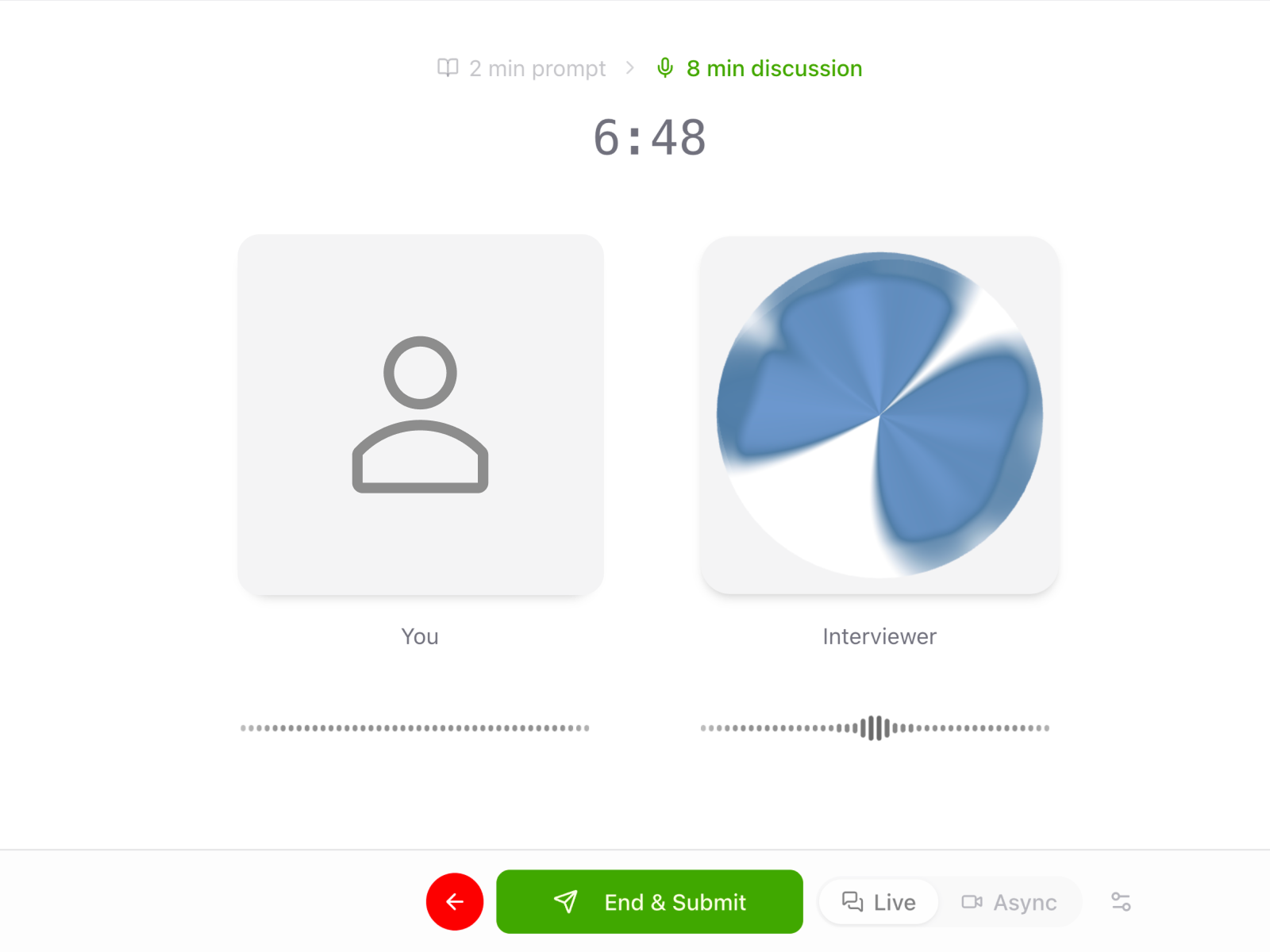Viewport: 1270px width, 952px height.
Task: Click the End & Submit button
Action: pos(649,901)
